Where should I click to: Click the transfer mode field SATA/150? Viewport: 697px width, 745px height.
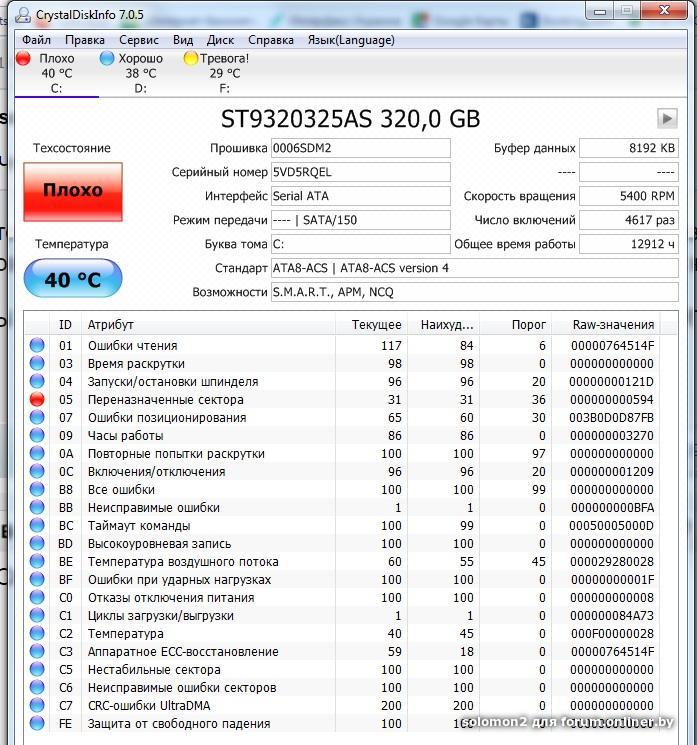coord(361,220)
